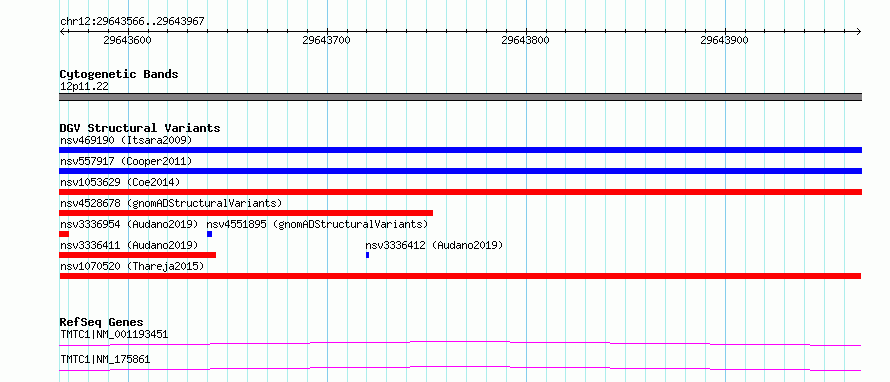Click the chr12:29643566..29643967 region label
890x382 pixels.
132,22
